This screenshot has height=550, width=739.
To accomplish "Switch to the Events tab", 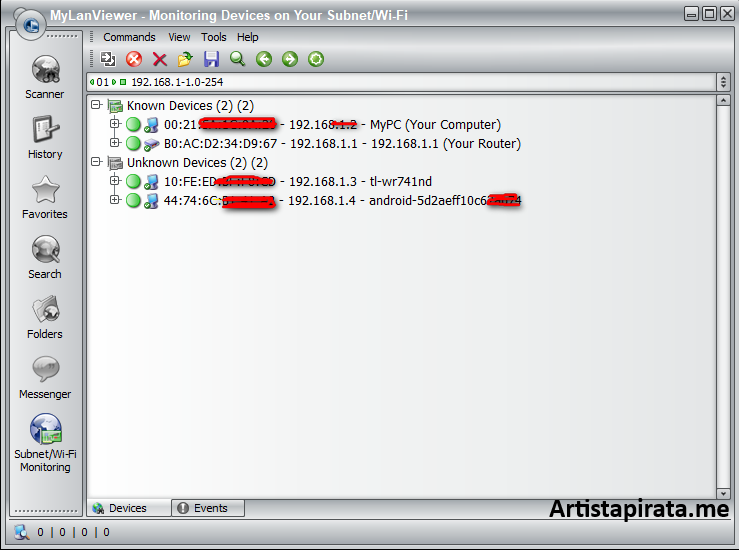I will coord(209,508).
